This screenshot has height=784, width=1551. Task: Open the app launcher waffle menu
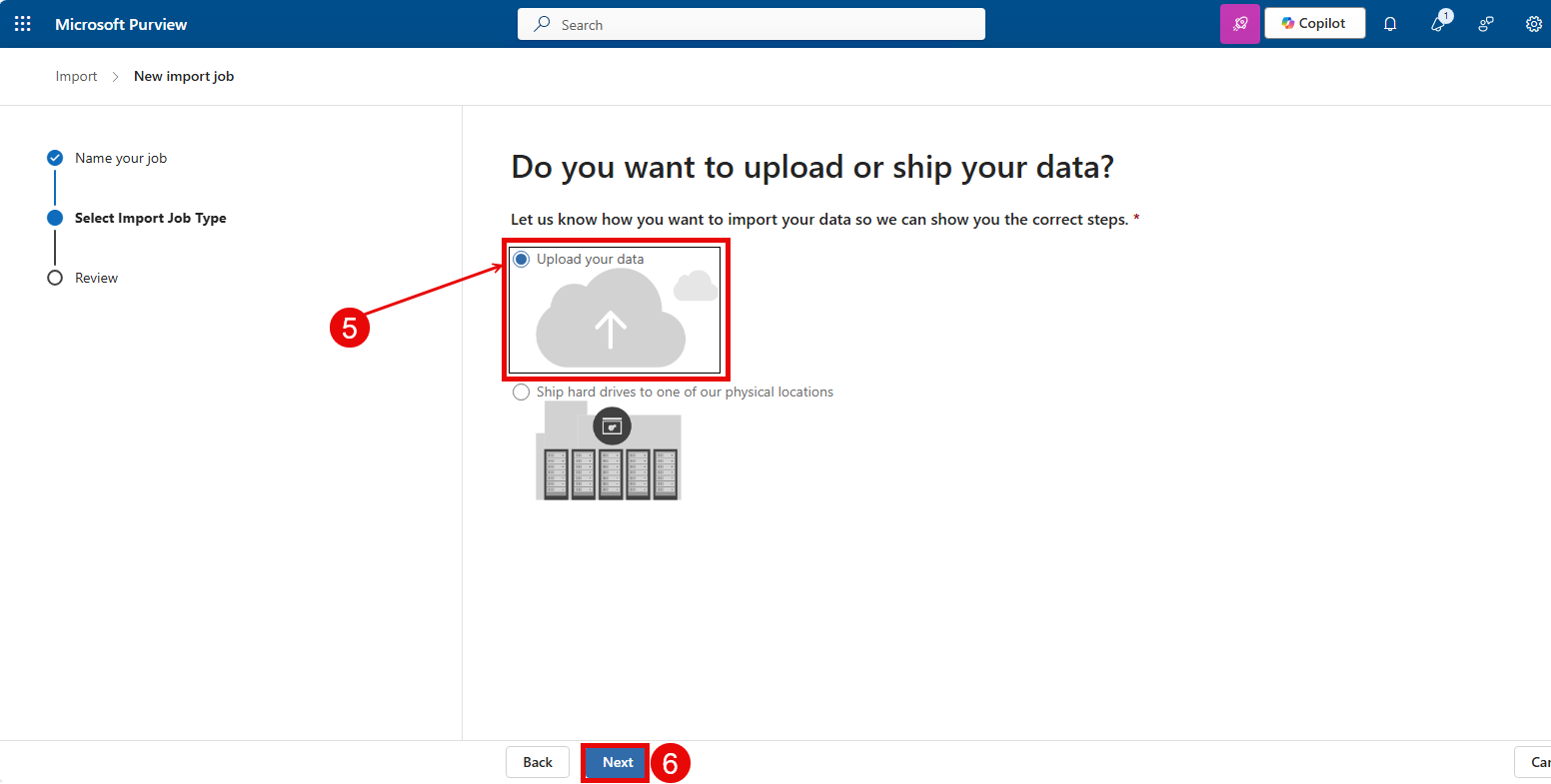point(23,24)
